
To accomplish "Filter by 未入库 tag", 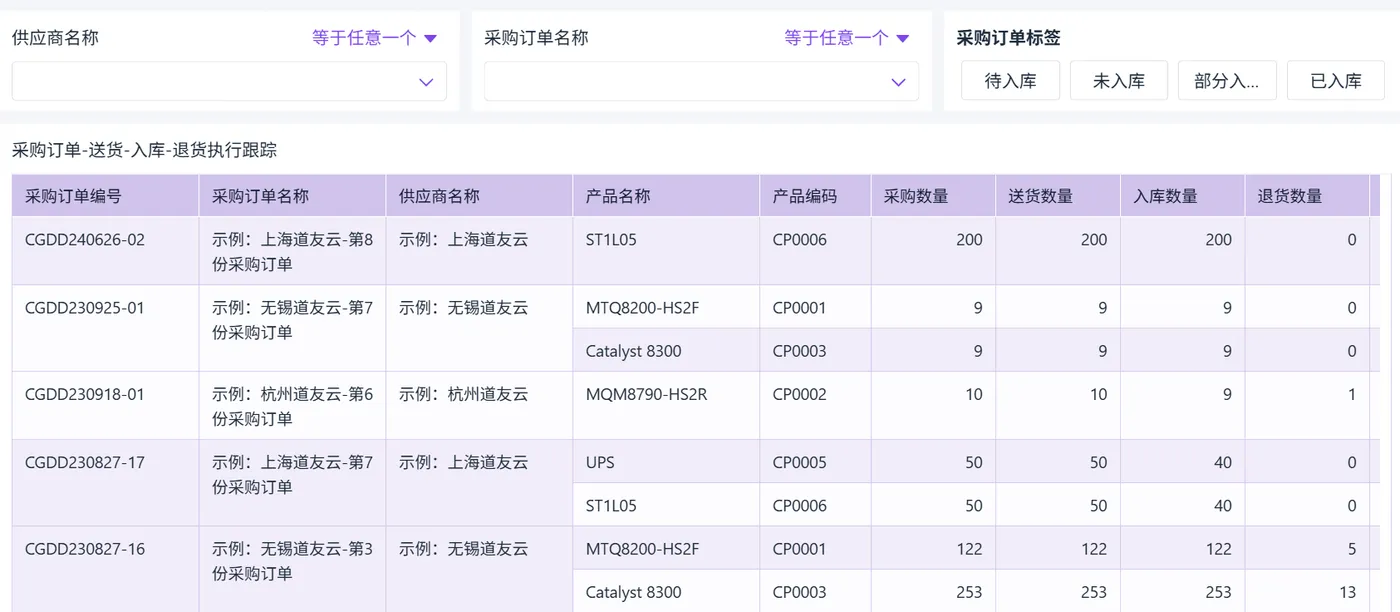I will pos(1119,81).
